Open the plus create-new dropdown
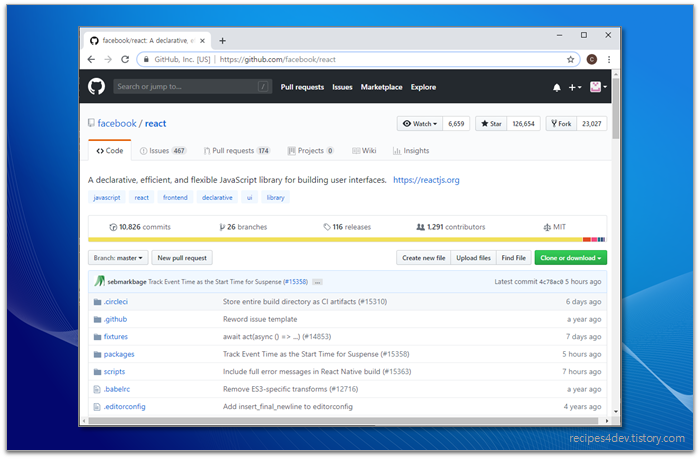This screenshot has height=460, width=700. (x=575, y=88)
